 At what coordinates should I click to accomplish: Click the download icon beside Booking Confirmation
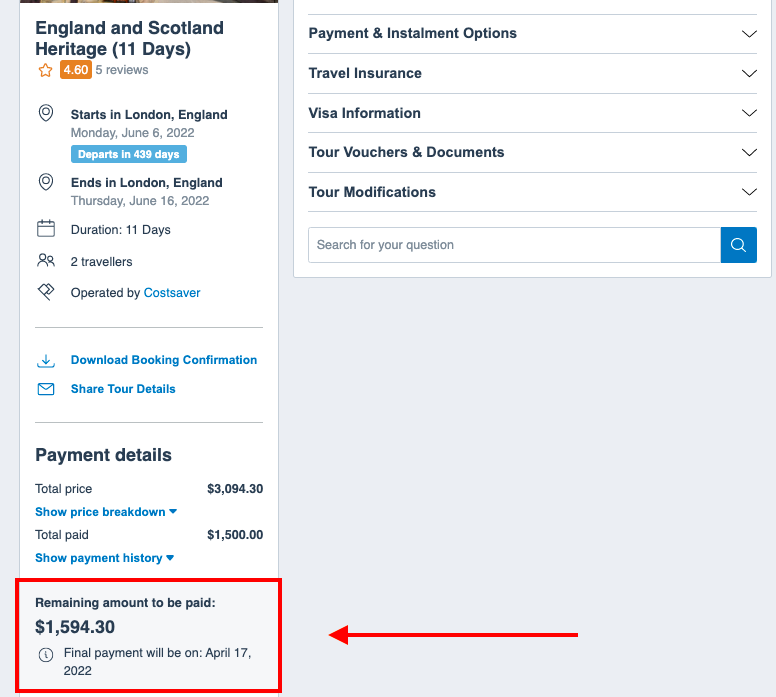(46, 360)
